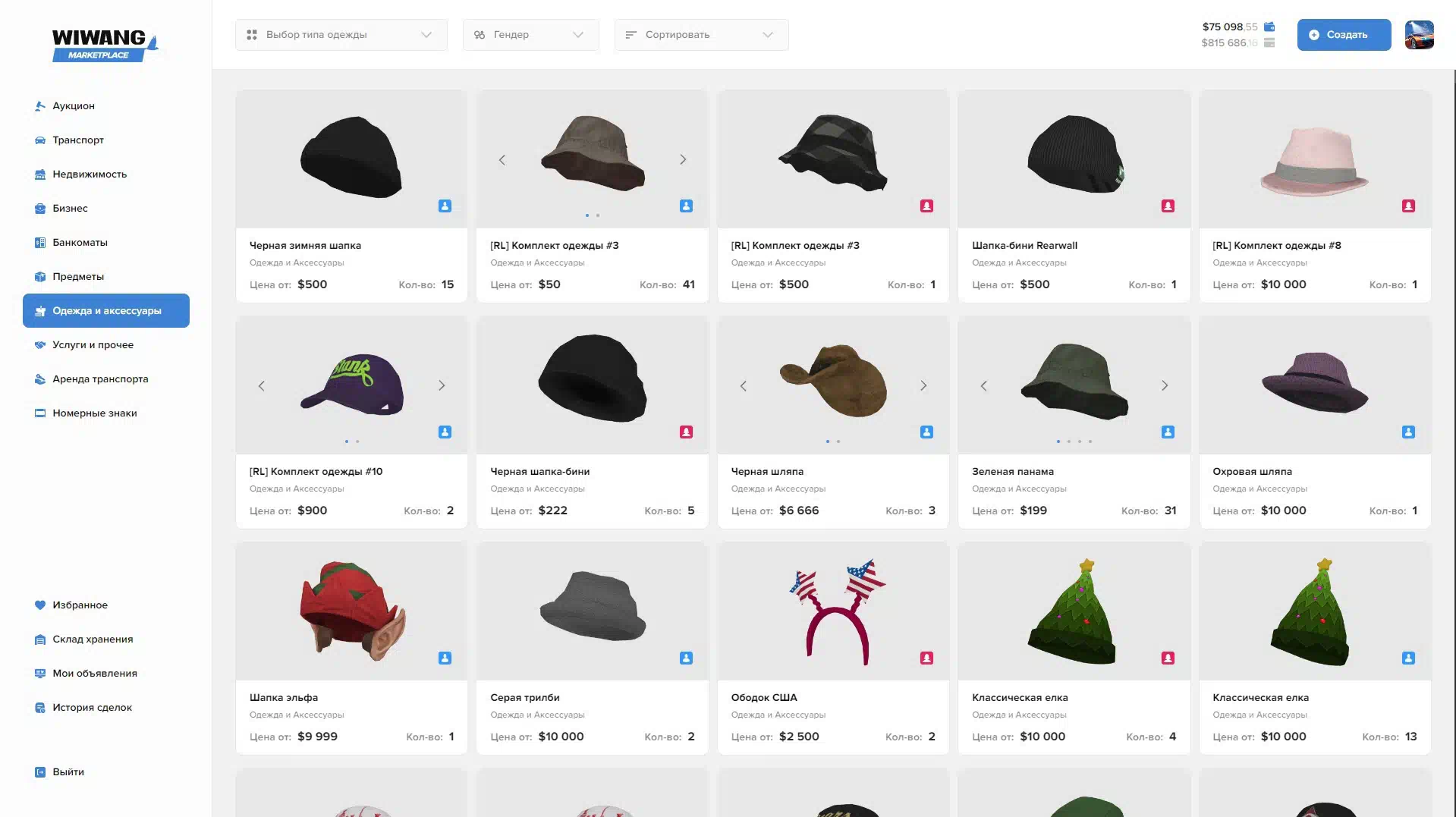Show previous image on [RL] Комплект одежды #10 card
Viewport: 1456px width, 817px height.
(262, 386)
